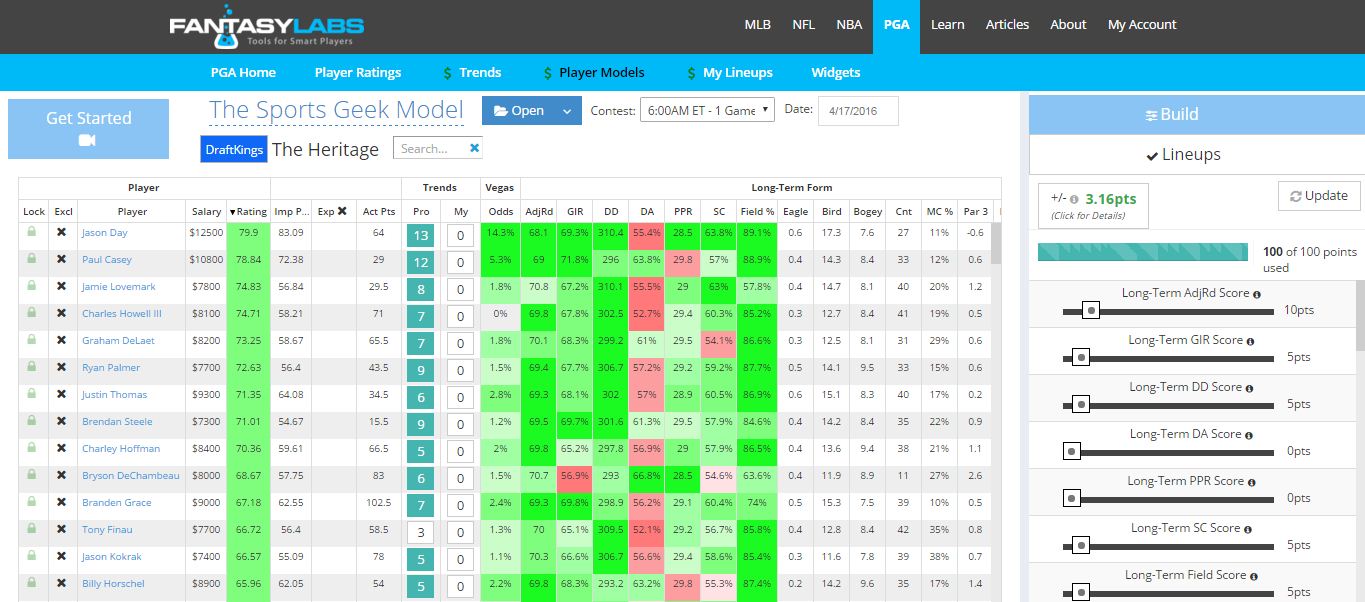Exclude Justin Thomas with the X icon
Image resolution: width=1365 pixels, height=602 pixels.
point(62,394)
